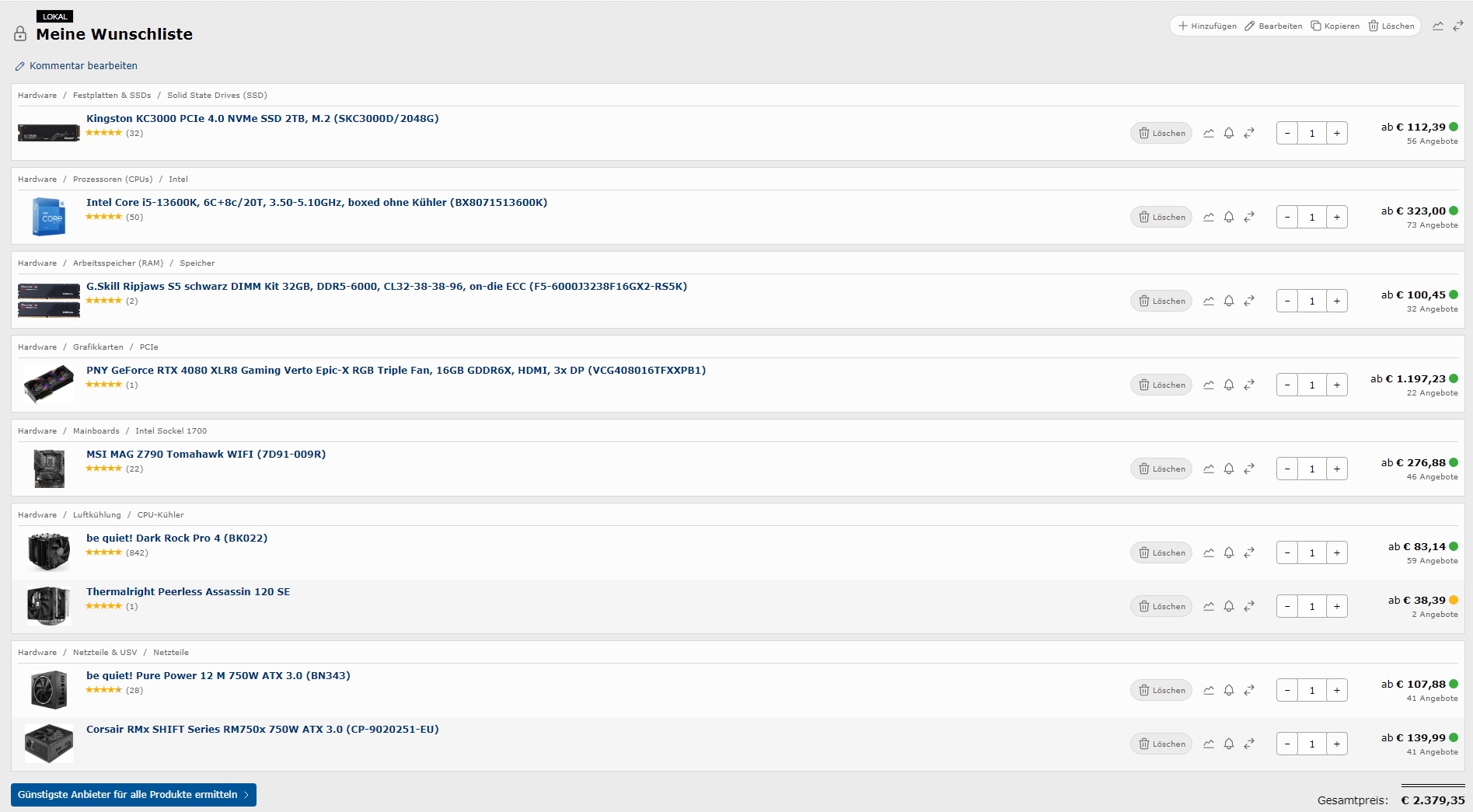The height and width of the screenshot is (812, 1473).
Task: Go to Solid State Drives (SSD) breadcrumb
Action: 217,96
